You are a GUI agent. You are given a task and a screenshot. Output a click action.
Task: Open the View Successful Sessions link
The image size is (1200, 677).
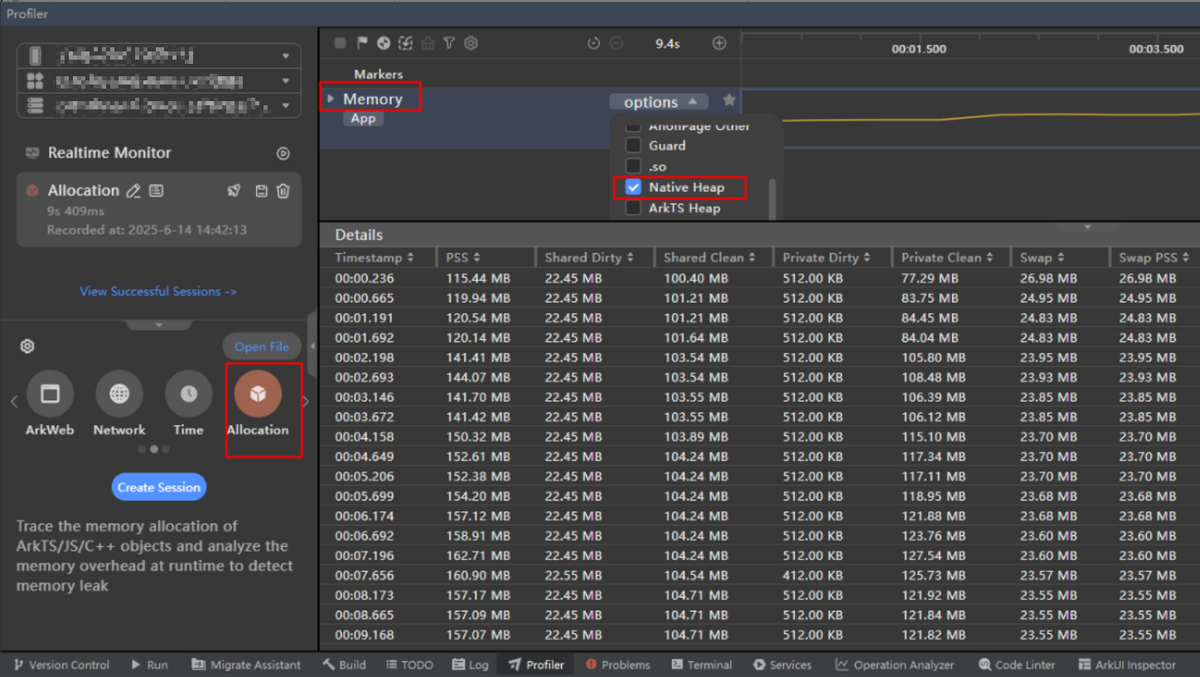click(158, 292)
